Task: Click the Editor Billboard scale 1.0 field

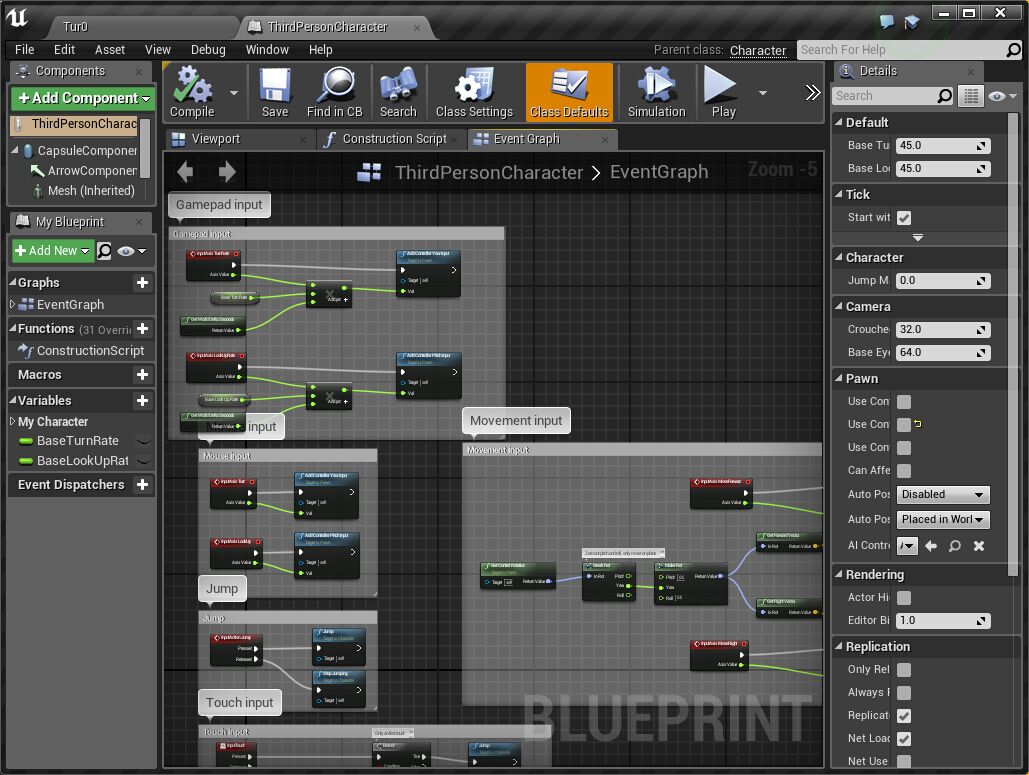Action: point(942,621)
